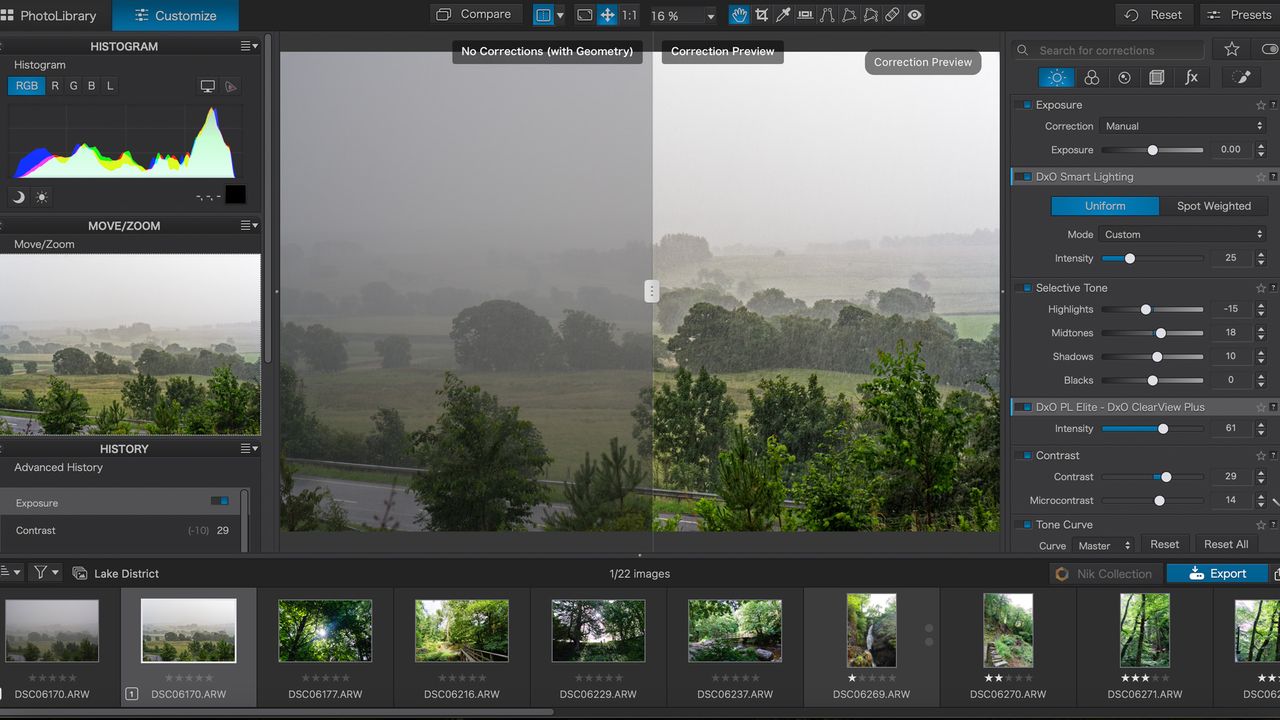Toggle the Exposure correction on/off switch
Screen dimensions: 1280x720
1023,105
